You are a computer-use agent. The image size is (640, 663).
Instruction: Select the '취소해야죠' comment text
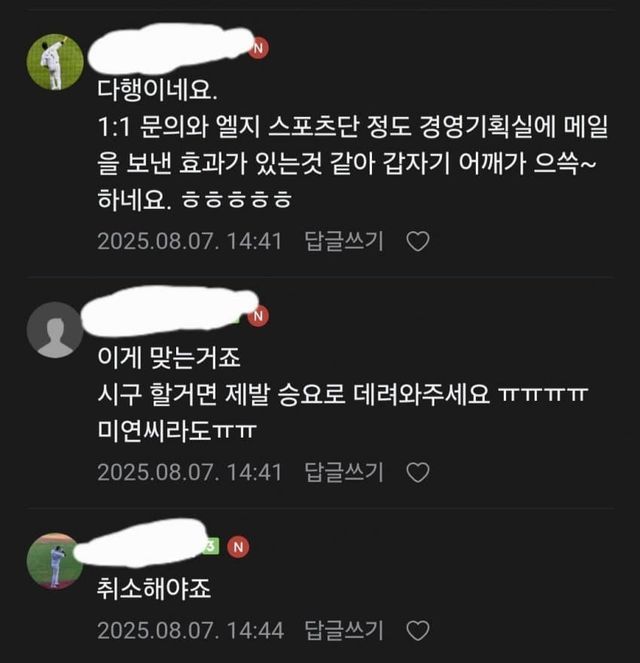click(x=154, y=588)
